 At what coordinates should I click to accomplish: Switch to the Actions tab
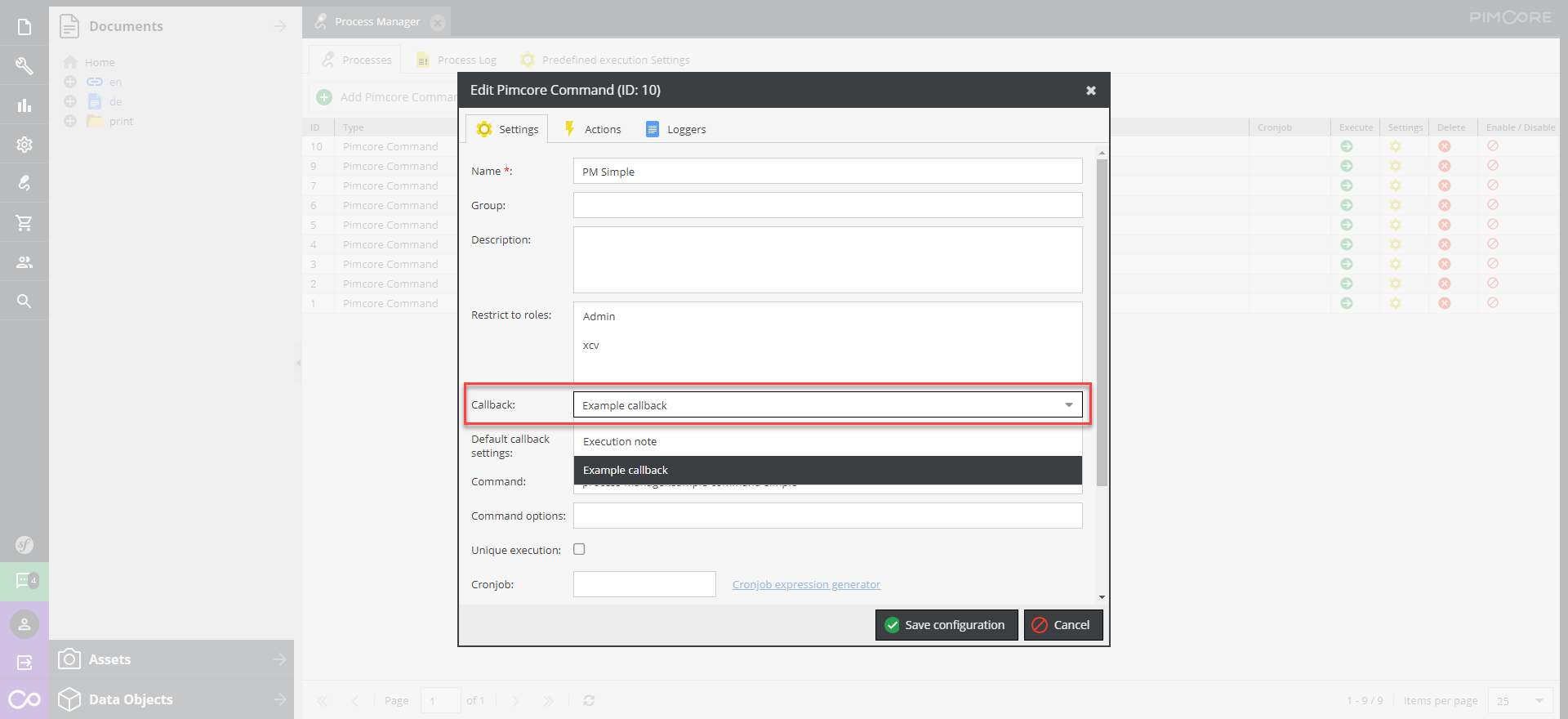593,129
